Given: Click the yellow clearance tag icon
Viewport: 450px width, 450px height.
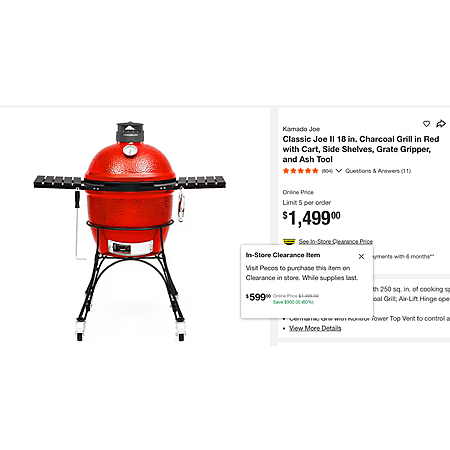Looking at the screenshot, I should (x=289, y=241).
